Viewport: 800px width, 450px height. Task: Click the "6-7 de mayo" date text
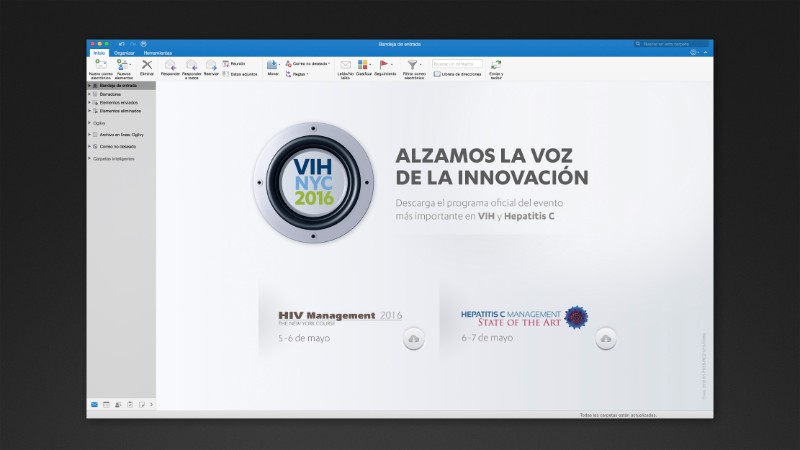[x=487, y=338]
